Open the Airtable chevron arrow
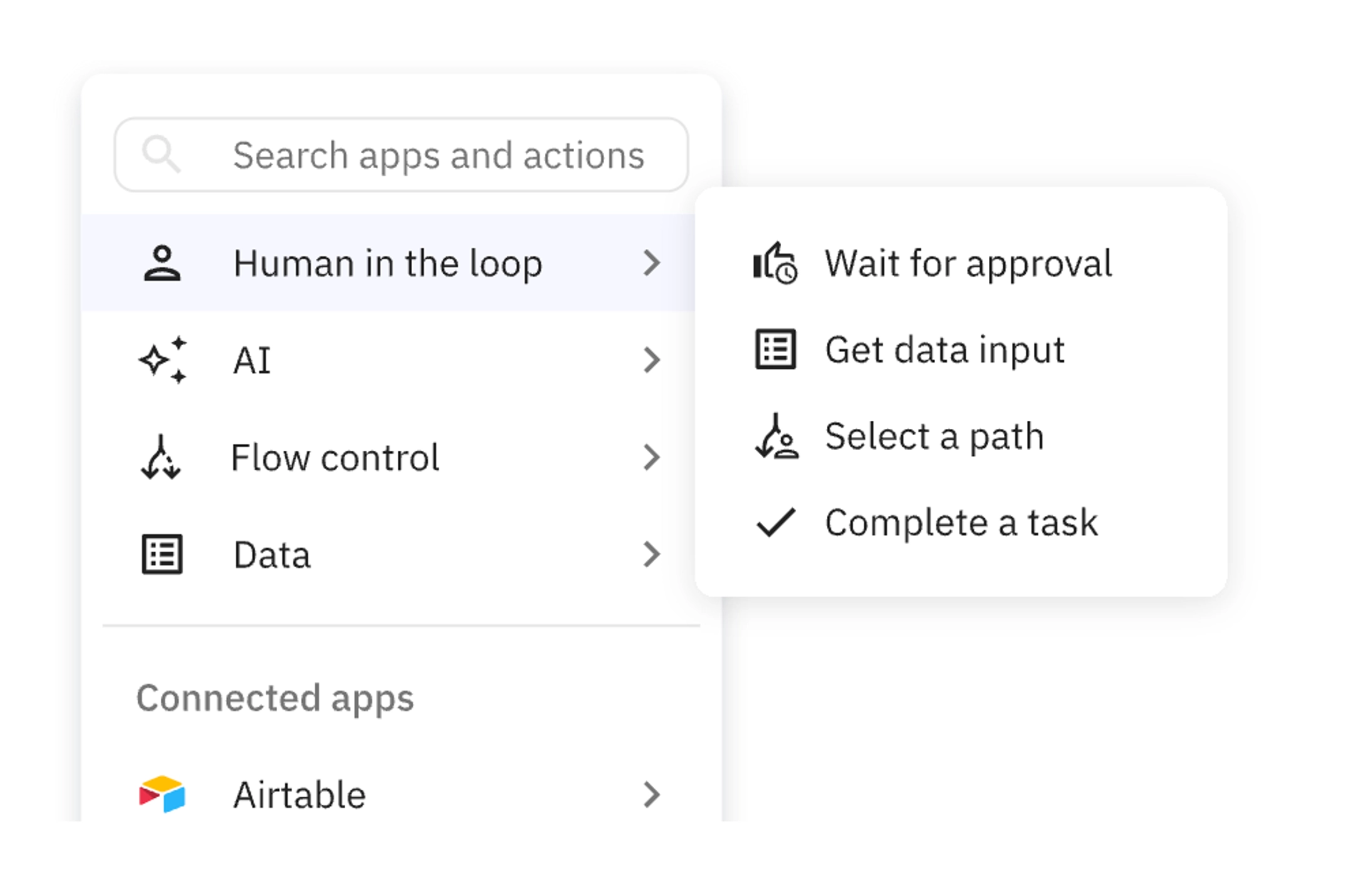The image size is (1351, 896). click(x=652, y=794)
